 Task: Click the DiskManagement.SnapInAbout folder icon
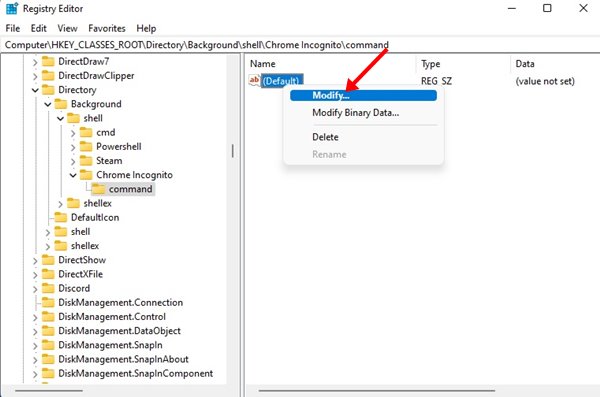pyautogui.click(x=48, y=359)
